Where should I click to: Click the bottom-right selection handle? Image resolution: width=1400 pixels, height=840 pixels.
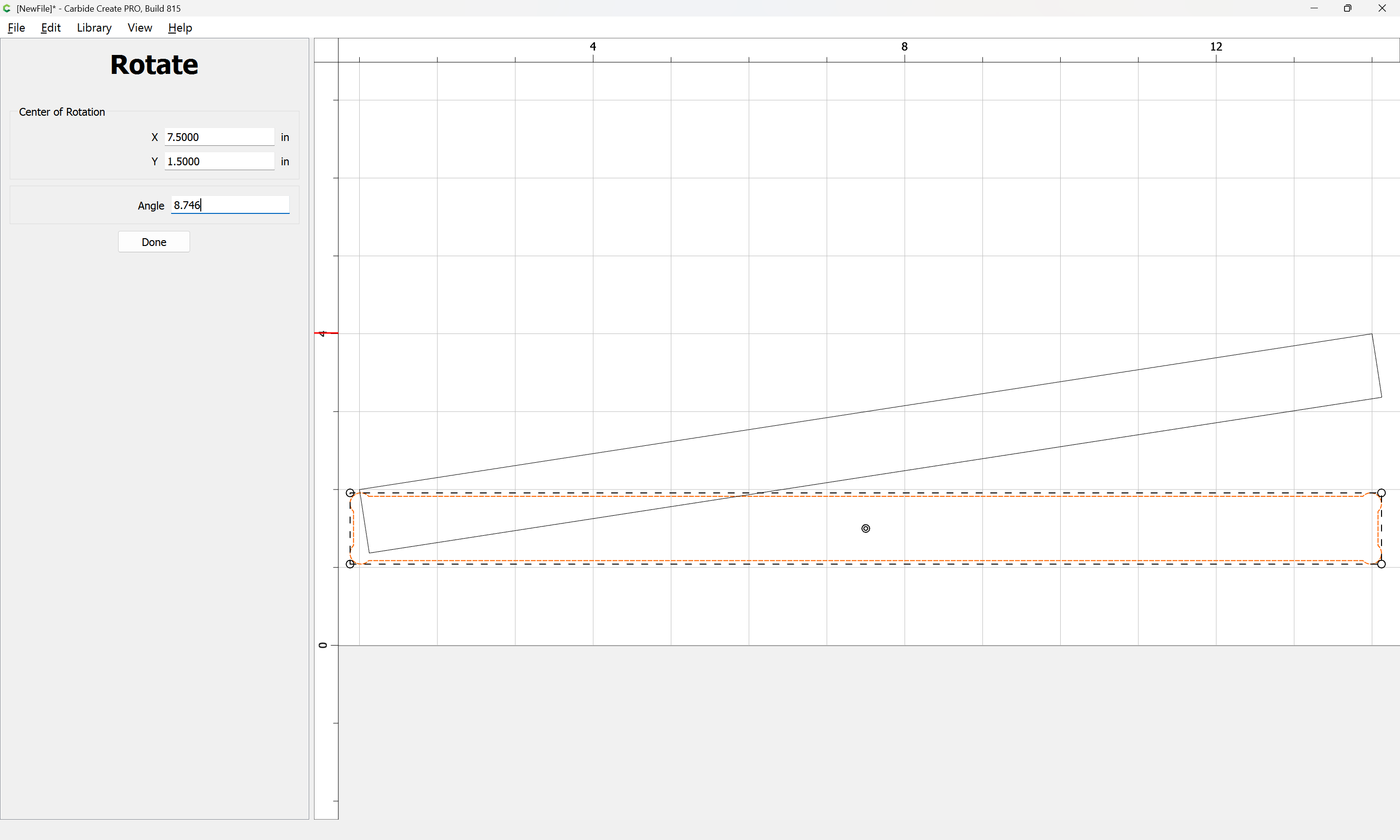1382,564
